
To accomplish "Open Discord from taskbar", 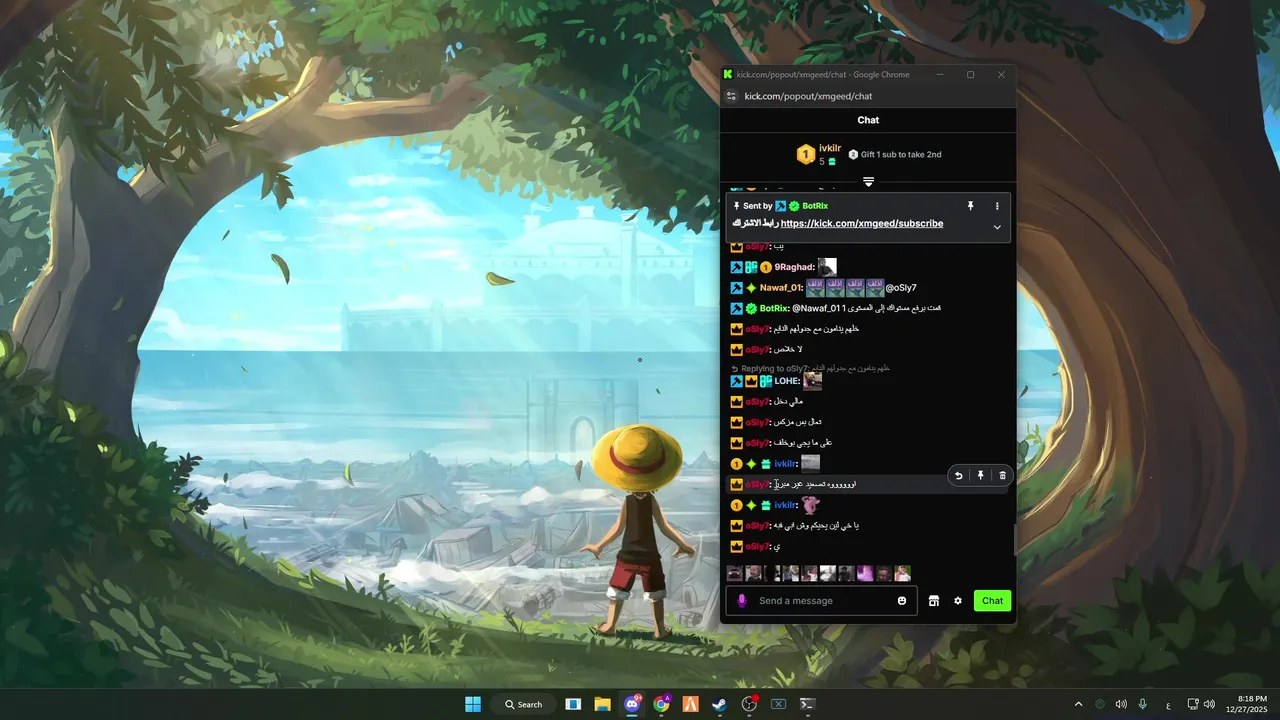I will (x=632, y=704).
